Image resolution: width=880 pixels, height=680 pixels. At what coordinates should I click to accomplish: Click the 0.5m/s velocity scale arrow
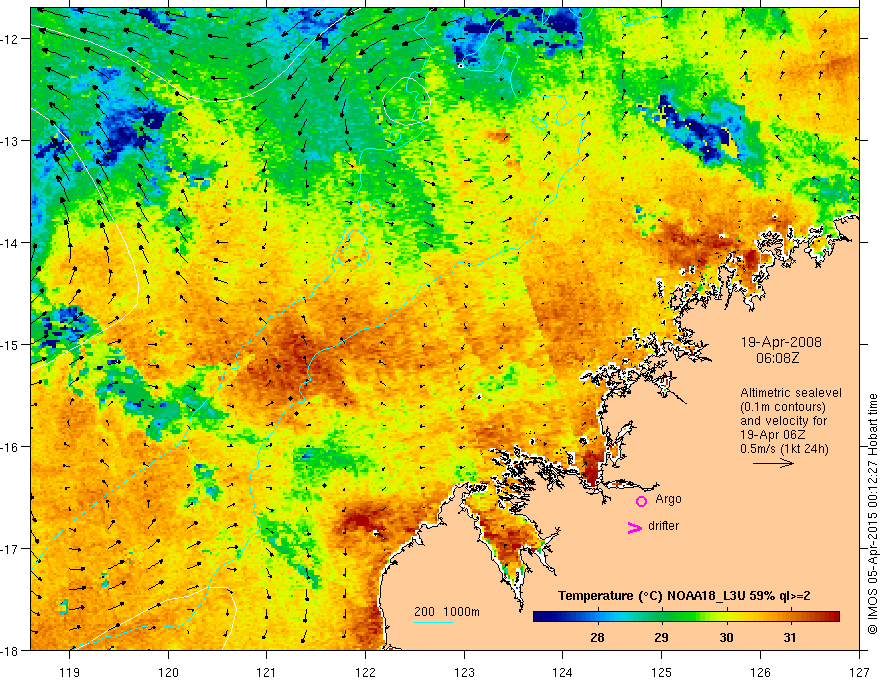[x=773, y=463]
